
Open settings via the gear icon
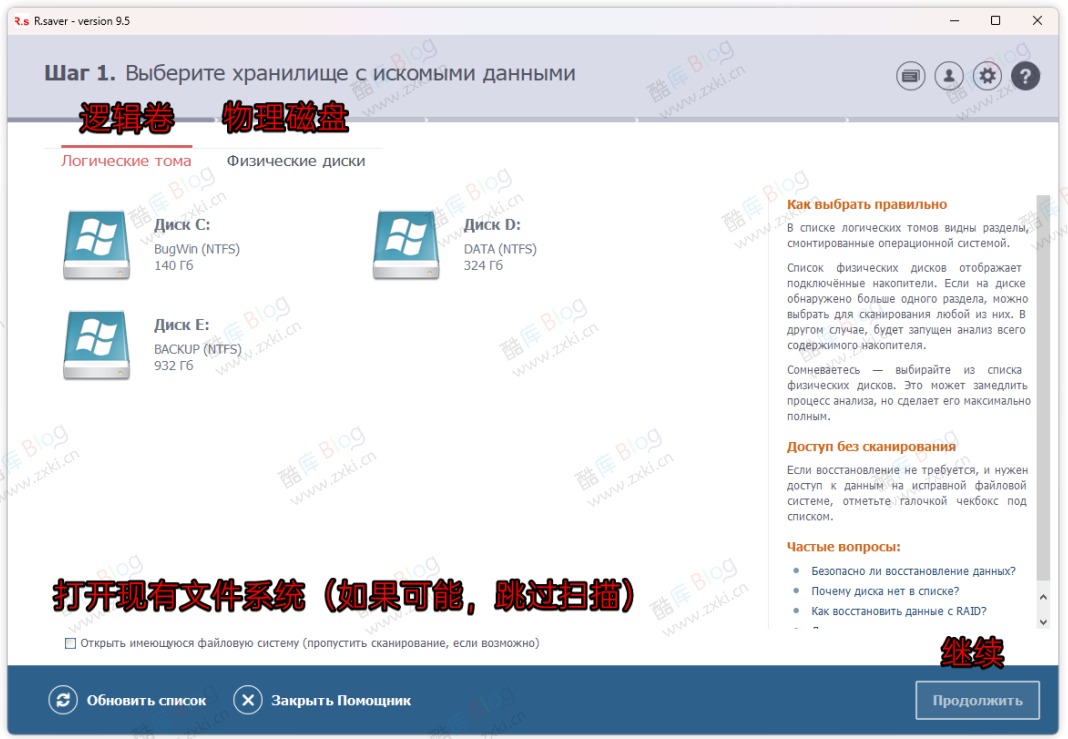[988, 75]
